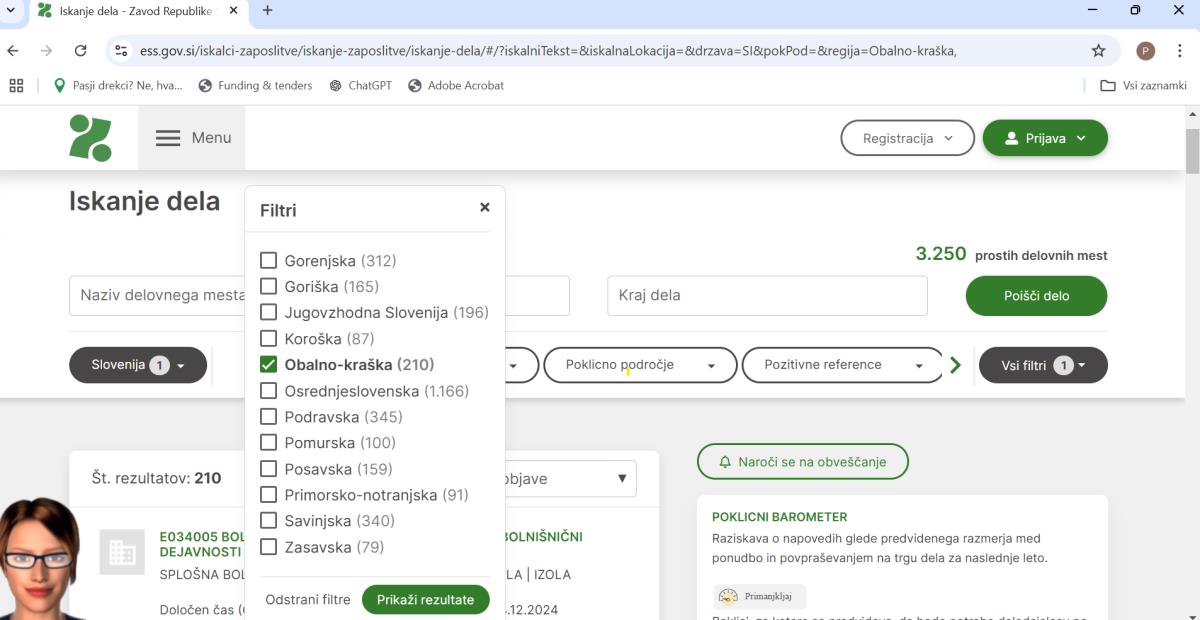The width and height of the screenshot is (1200, 620).
Task: Expand the Slovenija country dropdown
Action: 138,365
